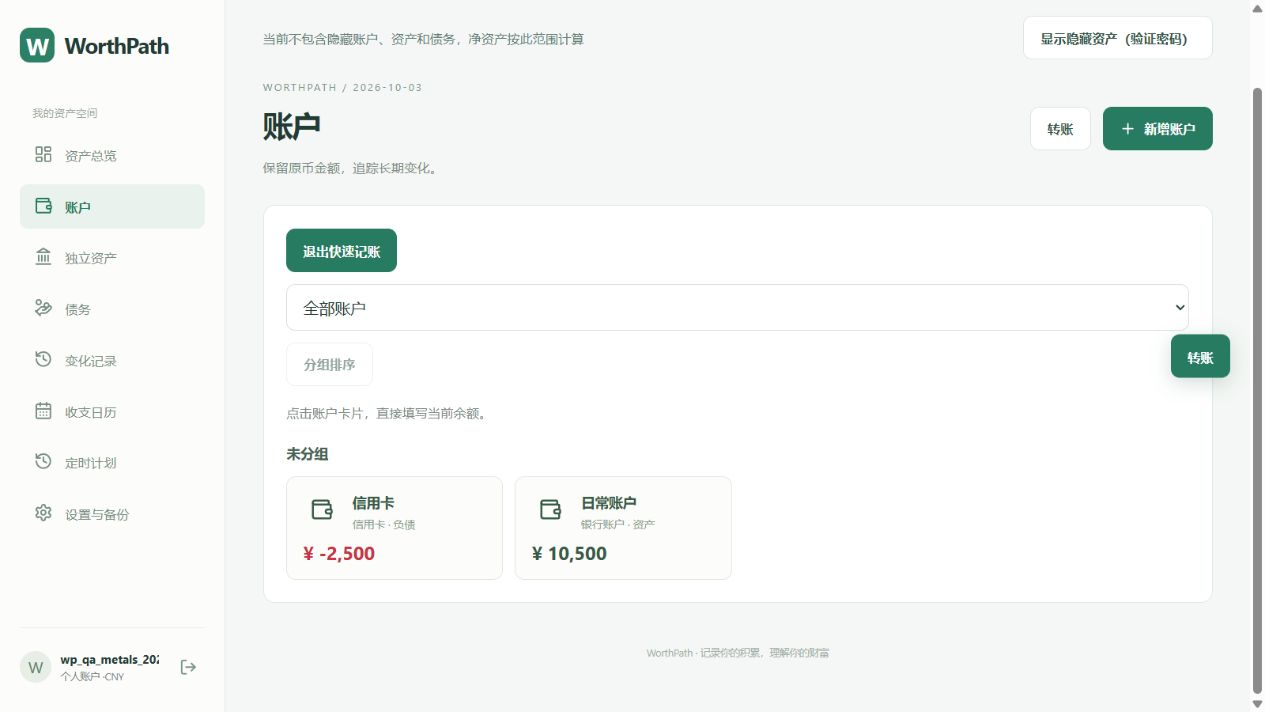Click the 定时计划 sidebar label
This screenshot has width=1265, height=712.
[91, 463]
